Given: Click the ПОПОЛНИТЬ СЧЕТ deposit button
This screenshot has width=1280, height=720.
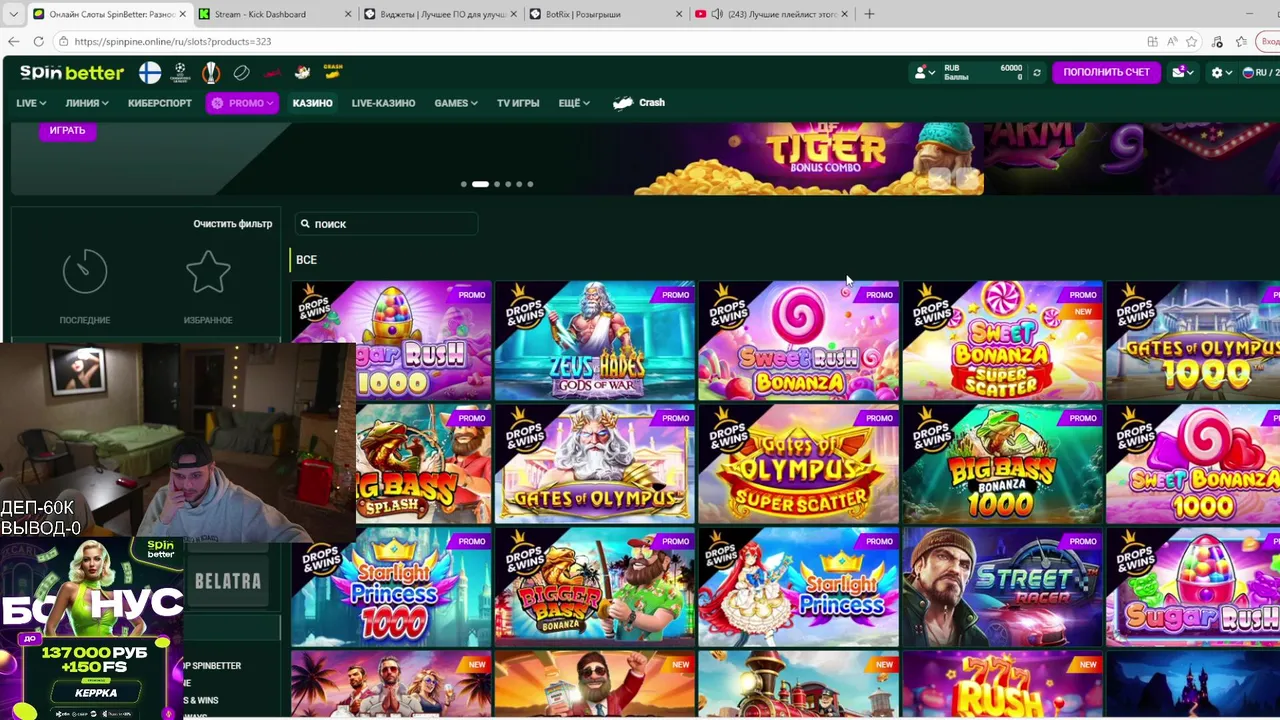Looking at the screenshot, I should 1106,72.
